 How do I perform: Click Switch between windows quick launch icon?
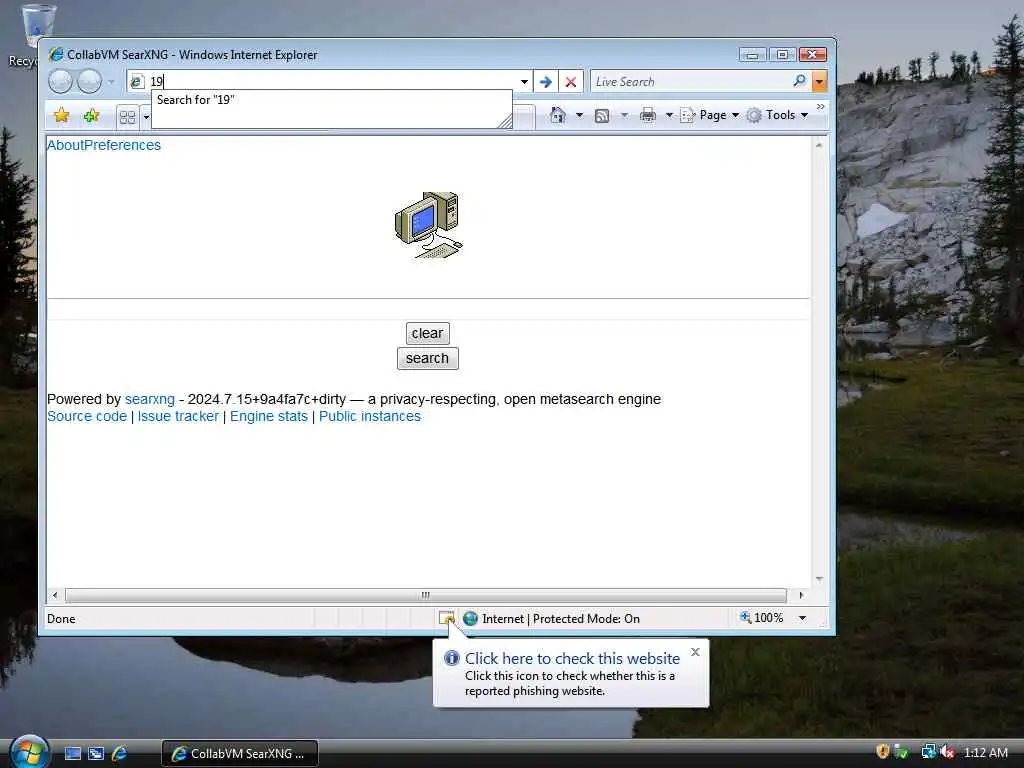(96, 754)
